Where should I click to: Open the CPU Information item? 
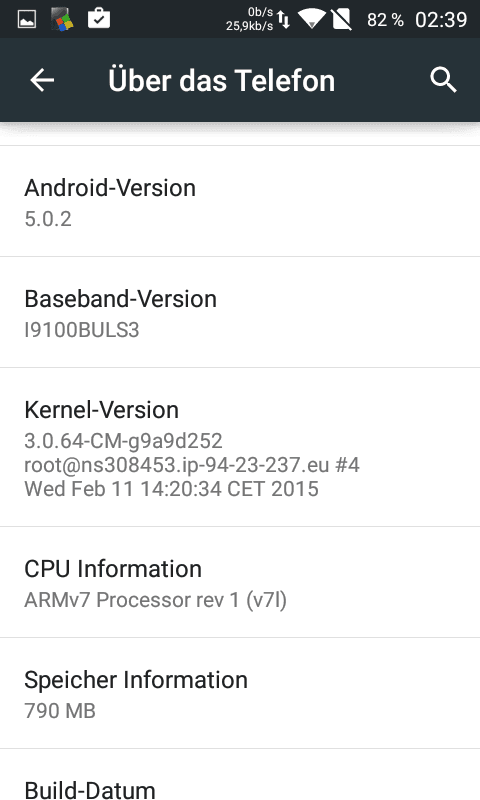point(240,582)
